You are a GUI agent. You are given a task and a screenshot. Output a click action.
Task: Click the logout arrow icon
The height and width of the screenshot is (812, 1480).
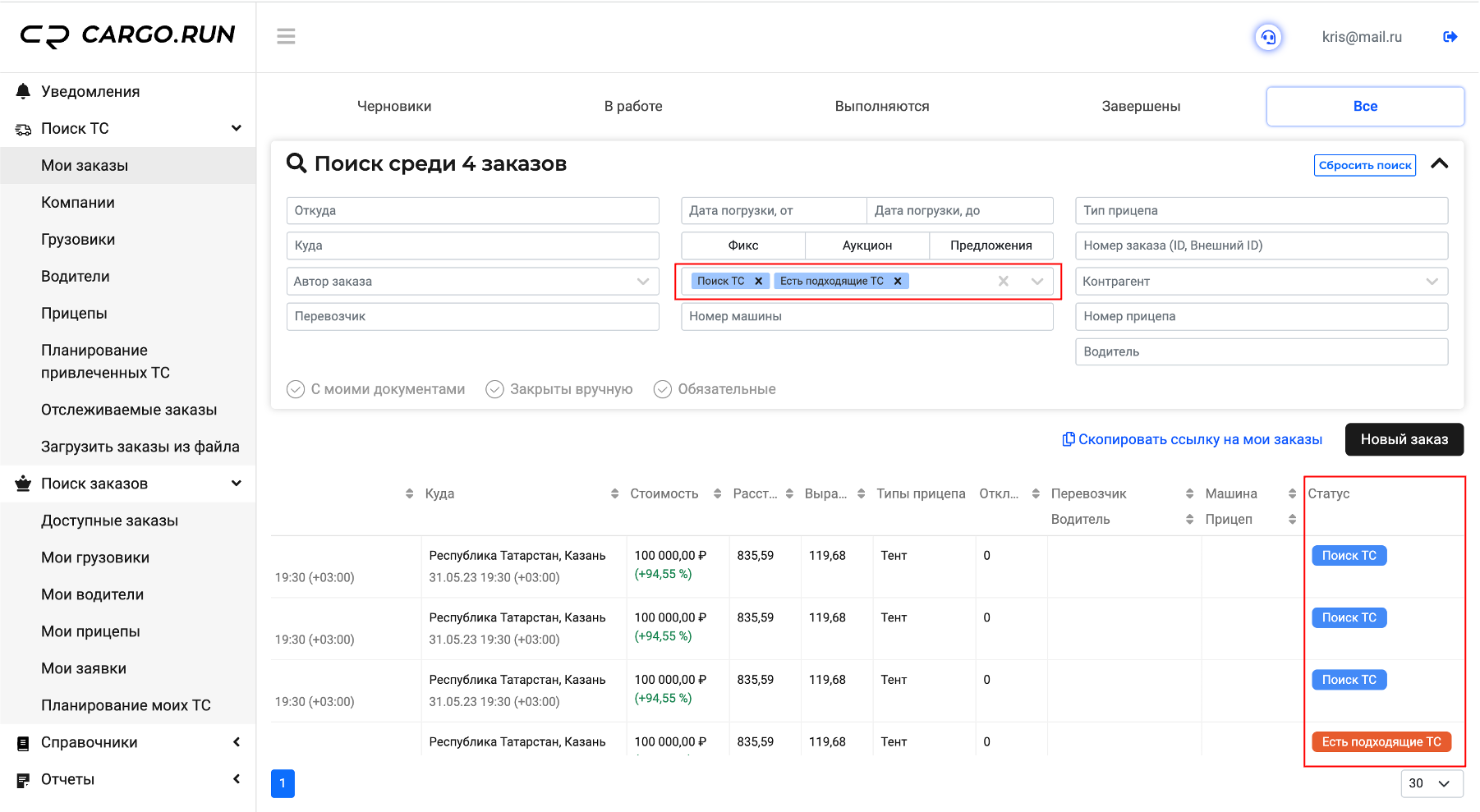coord(1450,37)
